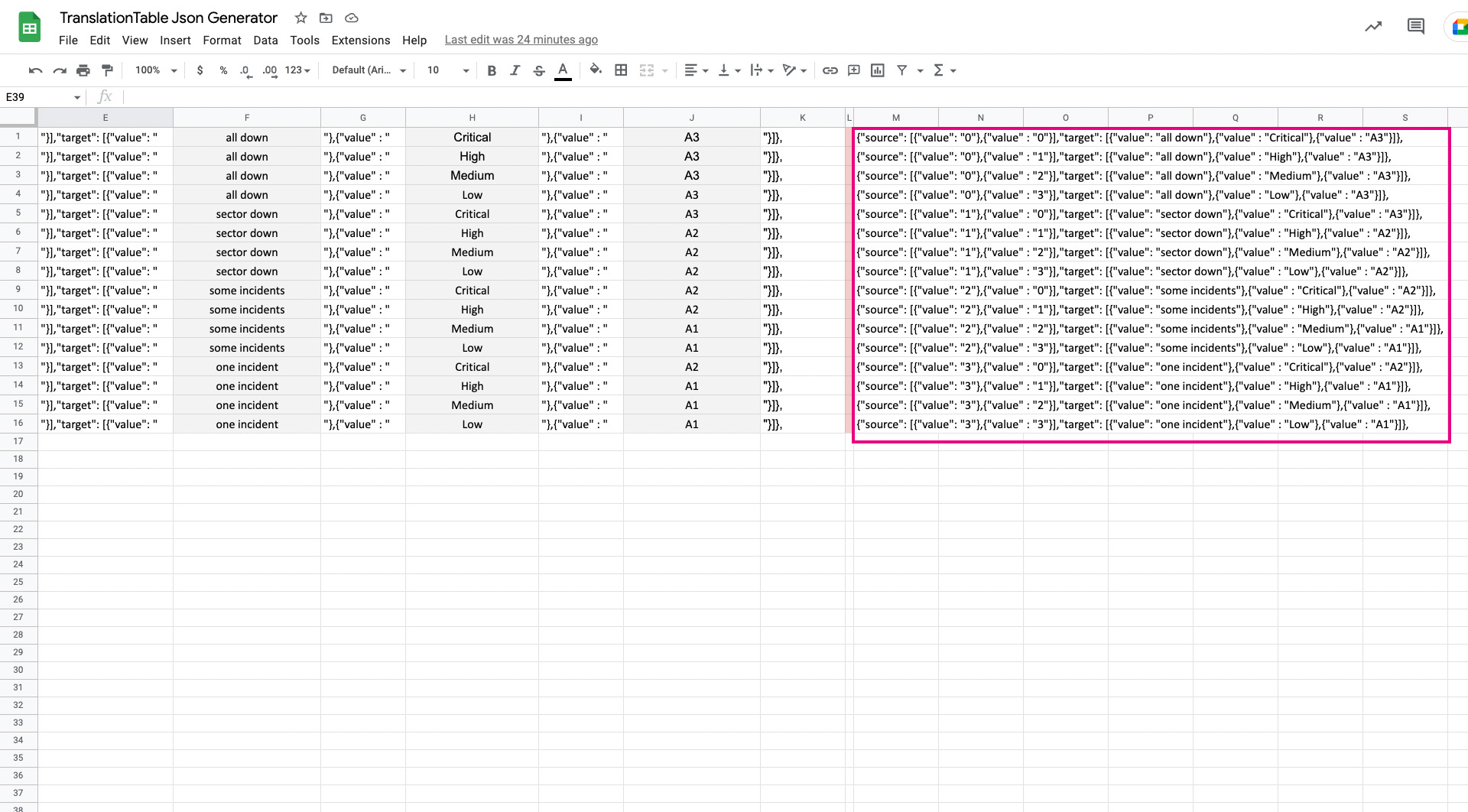Open the zoom level dropdown
Image resolution: width=1468 pixels, height=812 pixels.
156,70
